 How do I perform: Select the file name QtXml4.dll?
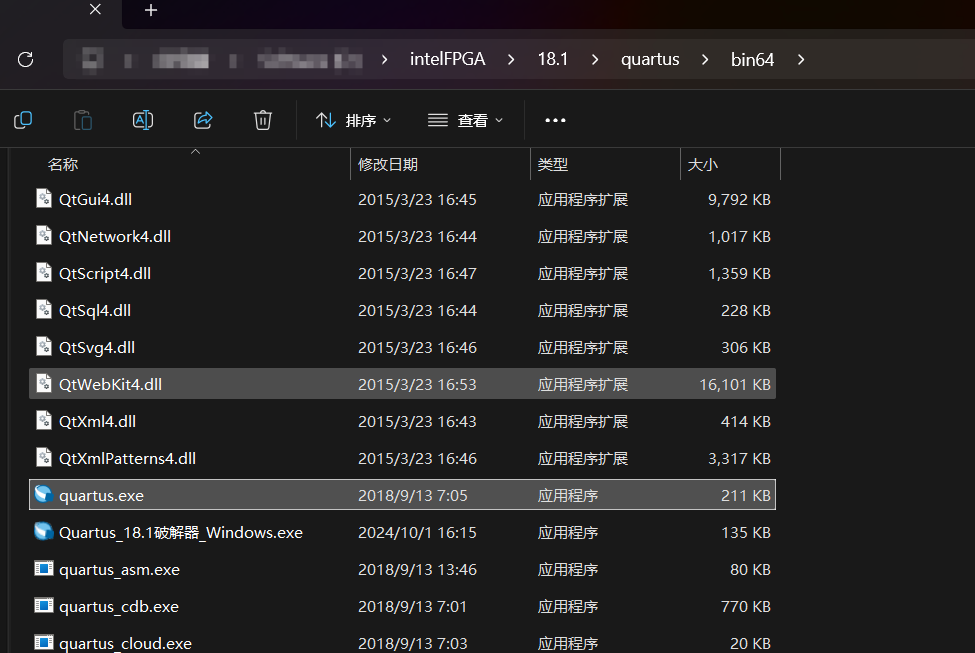coord(98,422)
